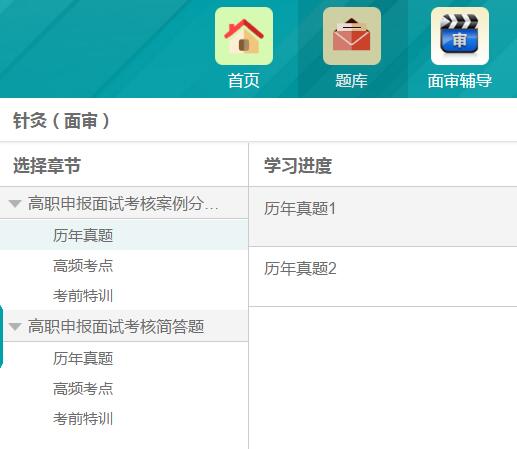Open the 题库 envelope icon

click(352, 36)
